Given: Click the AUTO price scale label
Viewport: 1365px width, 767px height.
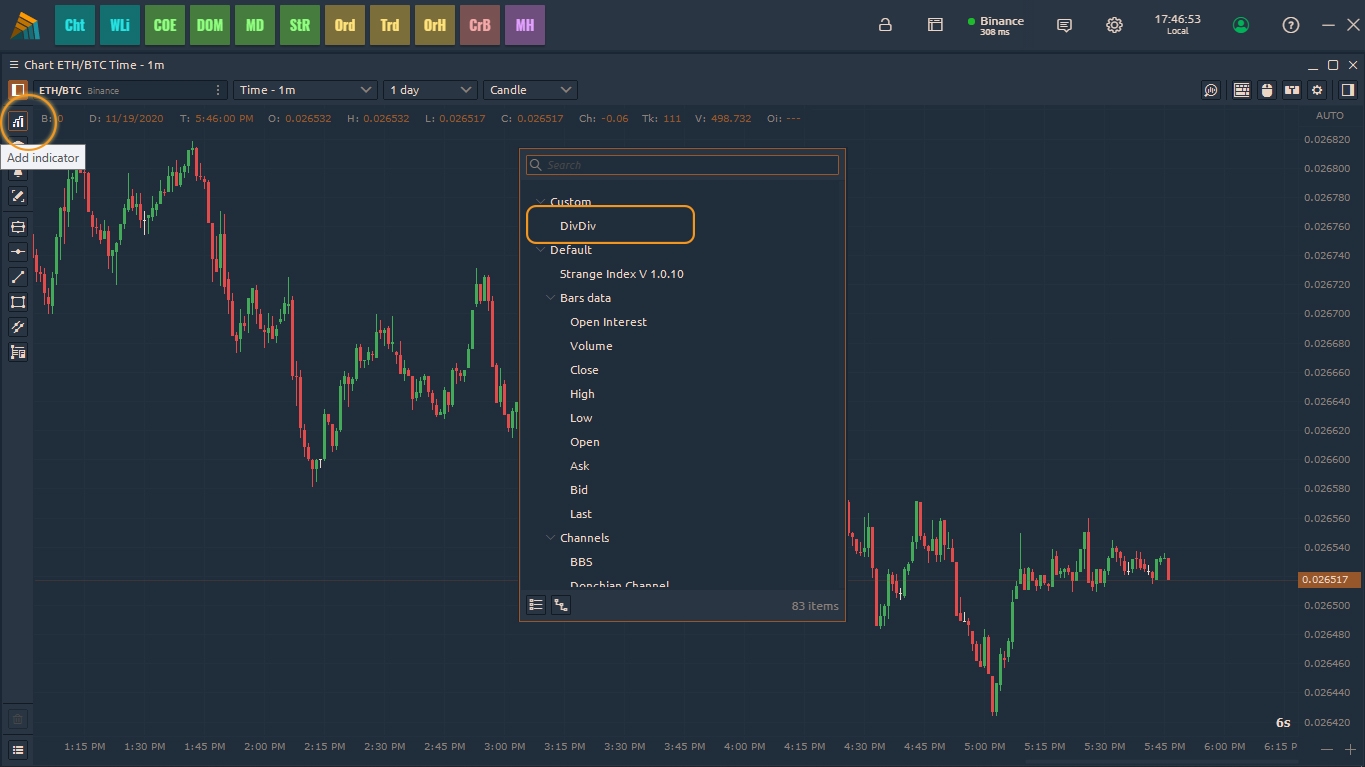Looking at the screenshot, I should pos(1329,116).
